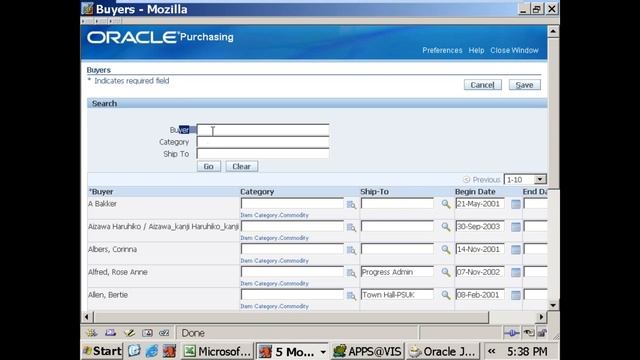Click the Go search button
640x360 pixels.
coord(209,167)
